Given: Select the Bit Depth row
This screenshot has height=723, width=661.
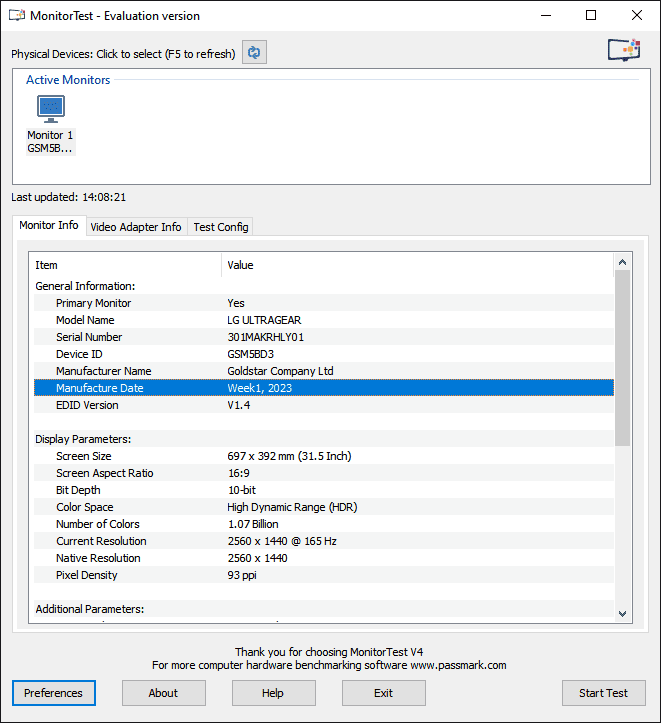Looking at the screenshot, I should click(x=324, y=490).
